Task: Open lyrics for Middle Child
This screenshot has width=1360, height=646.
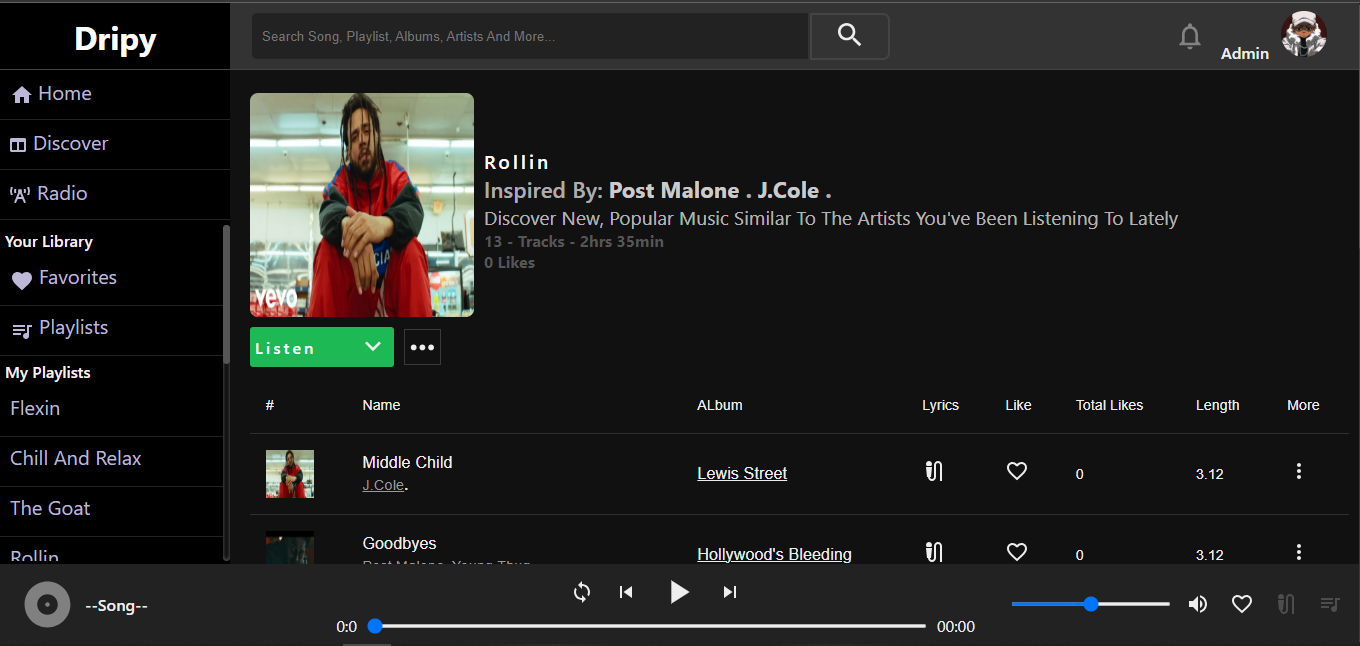Action: click(934, 471)
